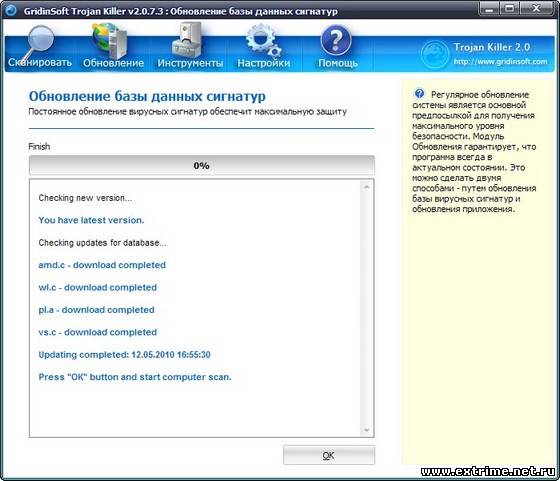Select the 'amd.c - download completed' log entry

click(102, 265)
